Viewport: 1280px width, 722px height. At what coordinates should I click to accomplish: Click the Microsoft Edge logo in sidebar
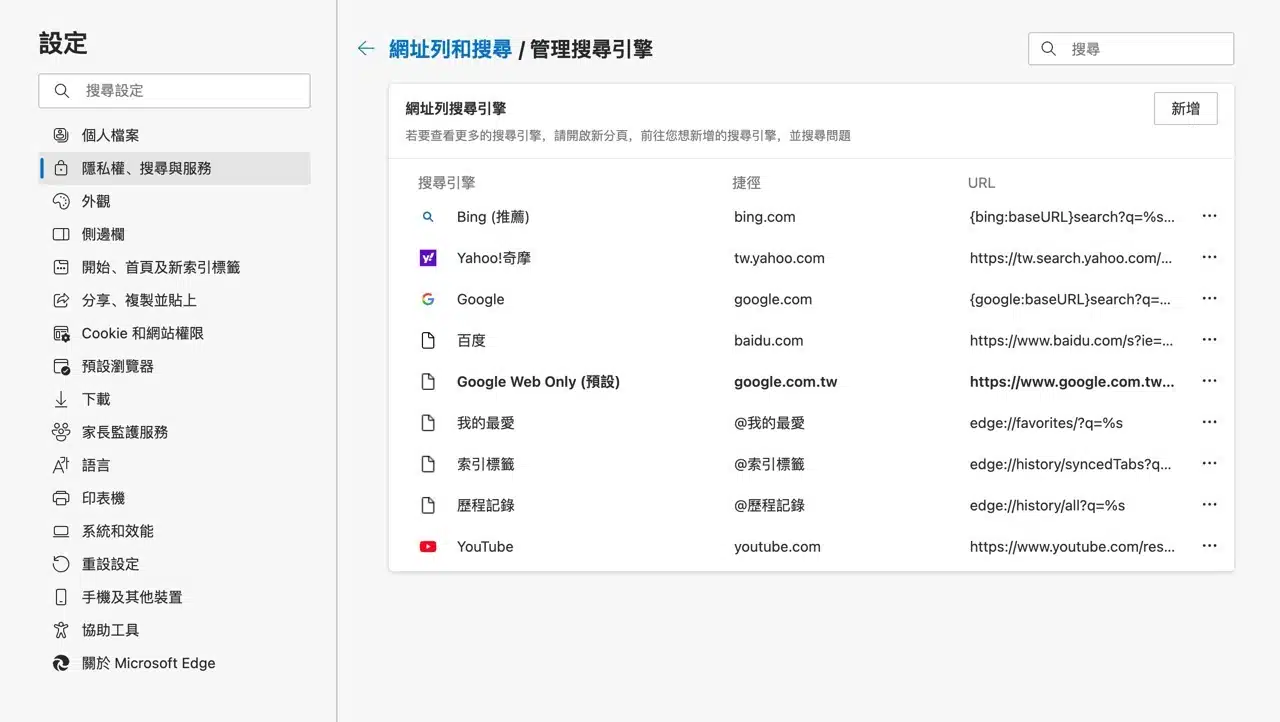click(x=61, y=663)
